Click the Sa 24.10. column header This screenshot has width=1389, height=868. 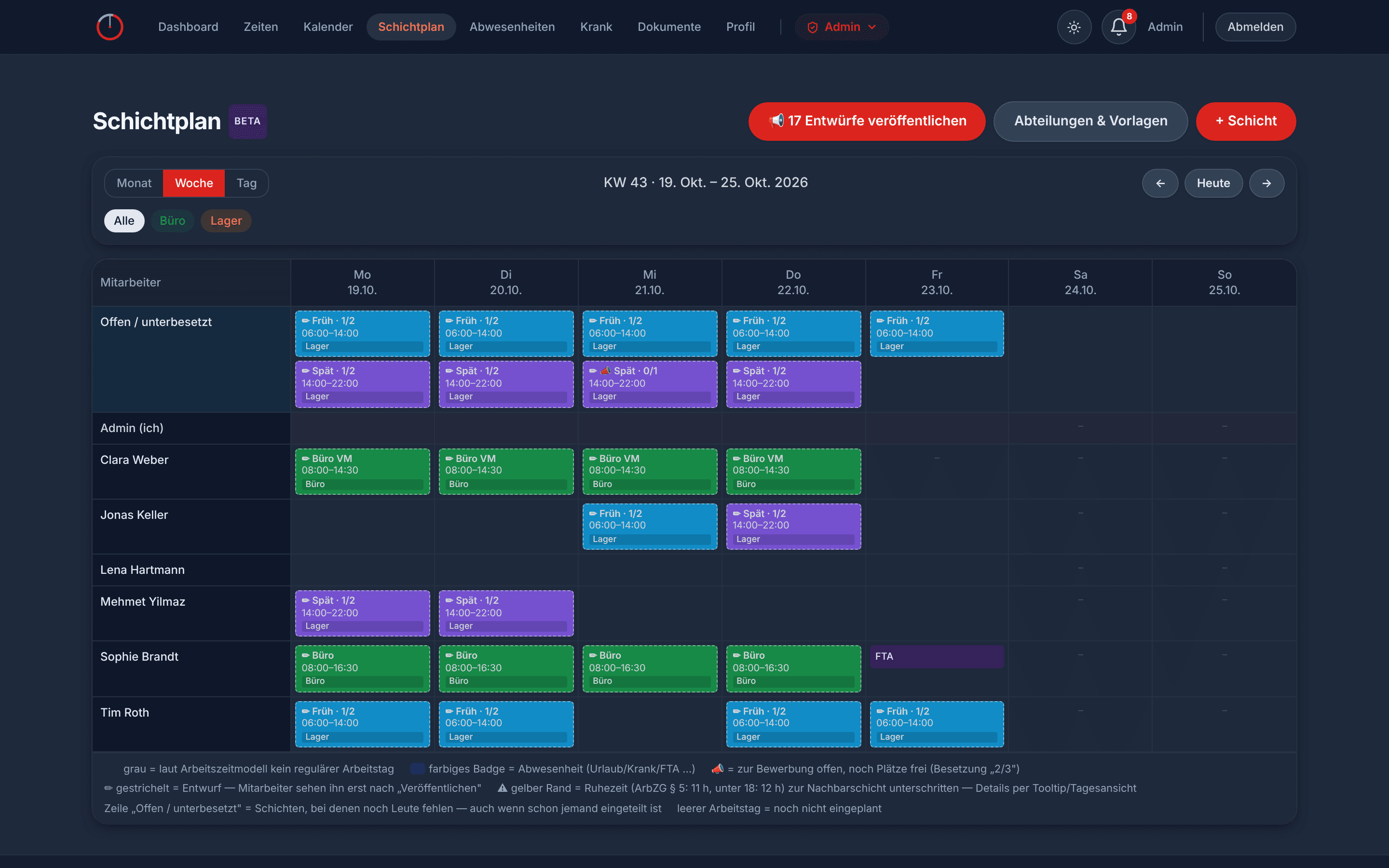[1080, 283]
